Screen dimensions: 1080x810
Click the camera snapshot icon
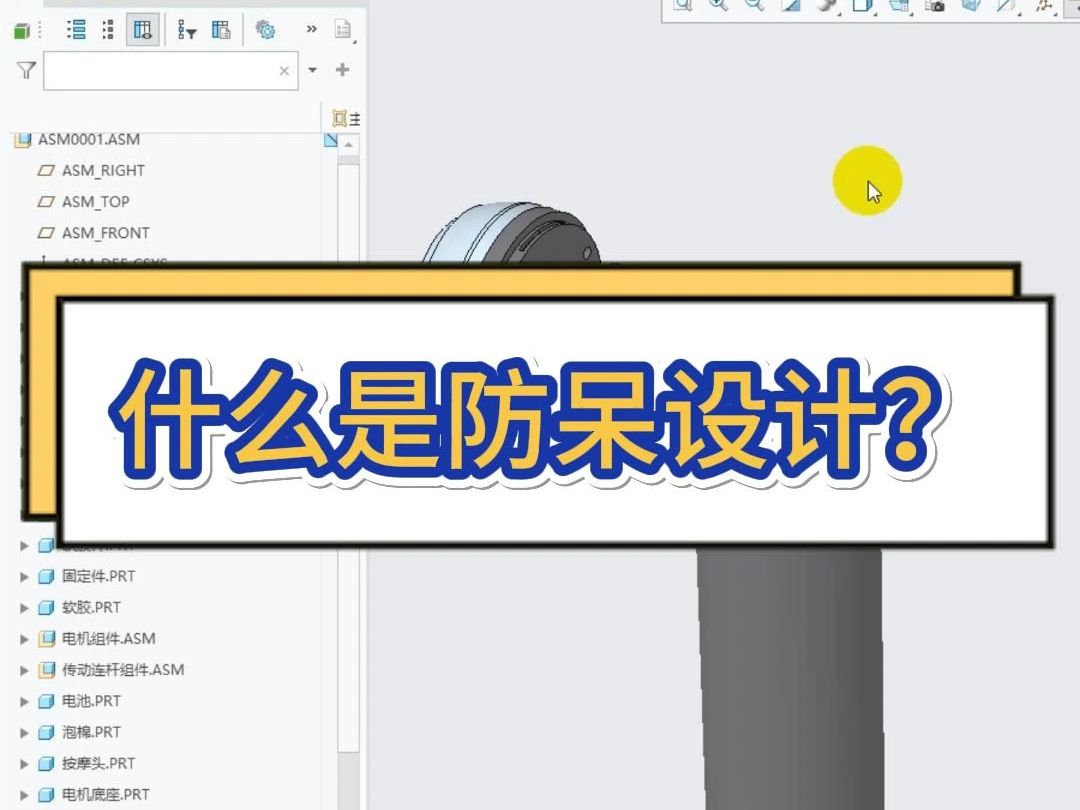click(x=935, y=6)
